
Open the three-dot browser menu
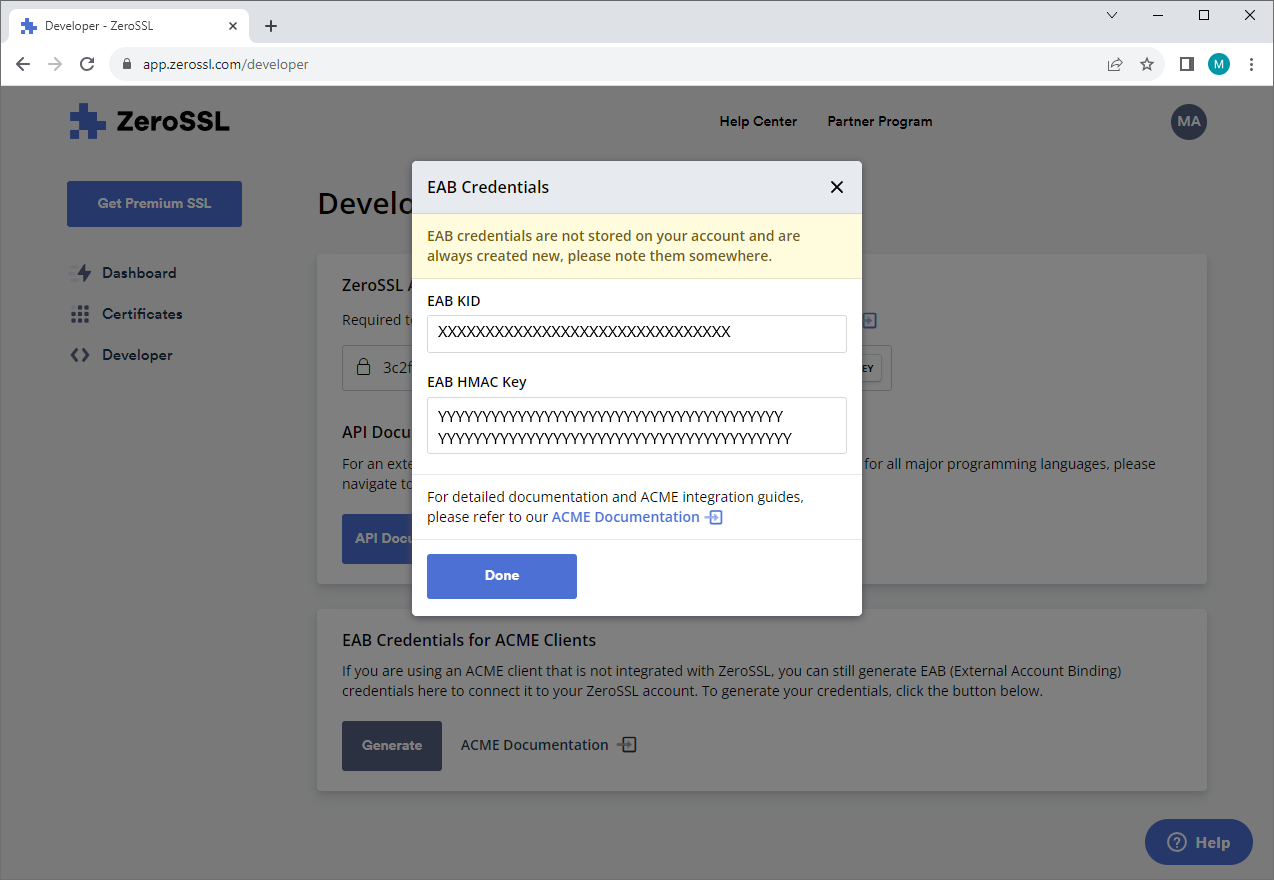point(1251,63)
